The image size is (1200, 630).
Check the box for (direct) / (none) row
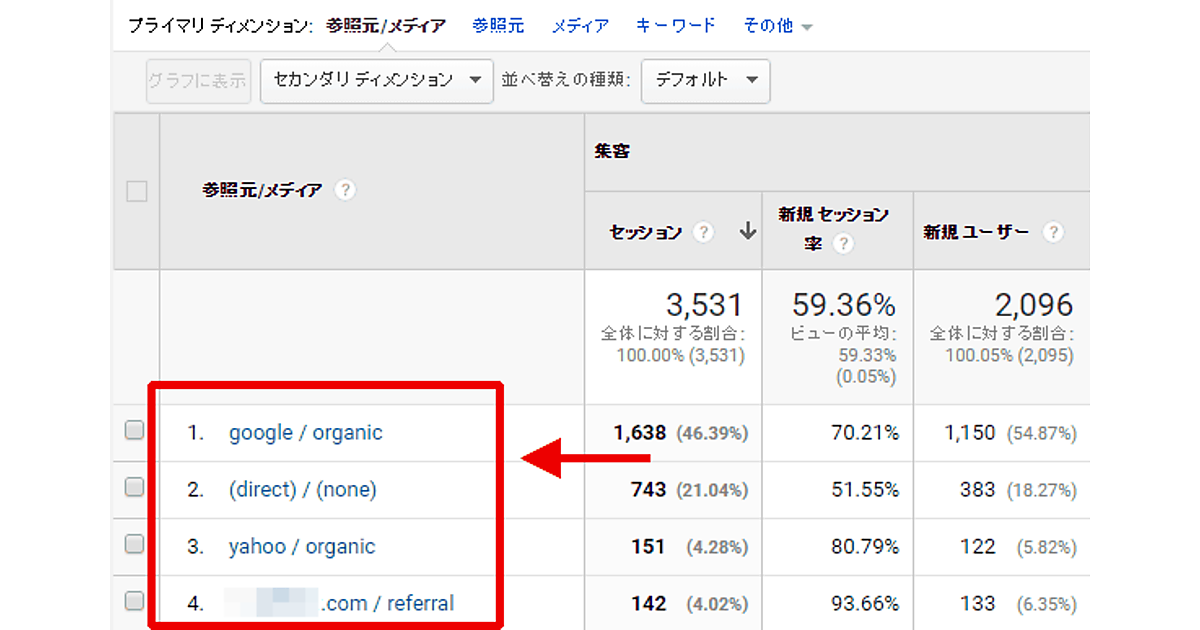pyautogui.click(x=135, y=488)
